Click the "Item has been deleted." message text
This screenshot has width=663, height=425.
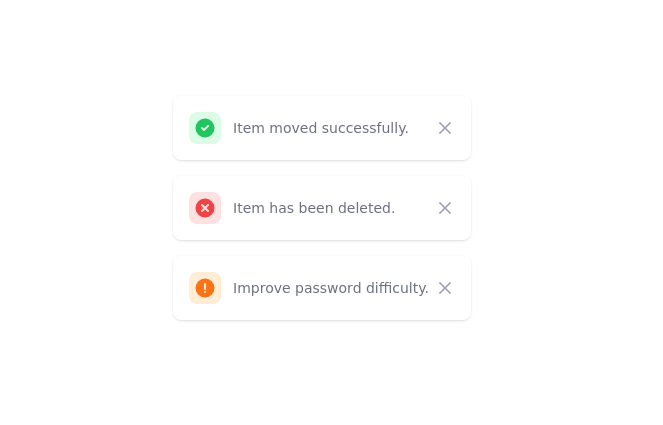pos(314,208)
